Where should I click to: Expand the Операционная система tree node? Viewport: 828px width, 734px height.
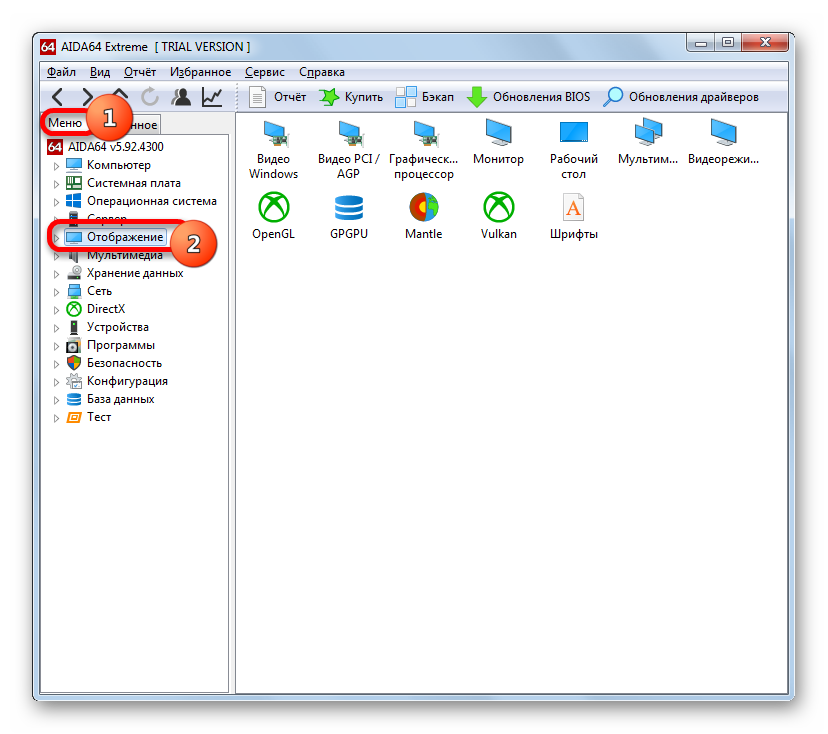coord(57,202)
